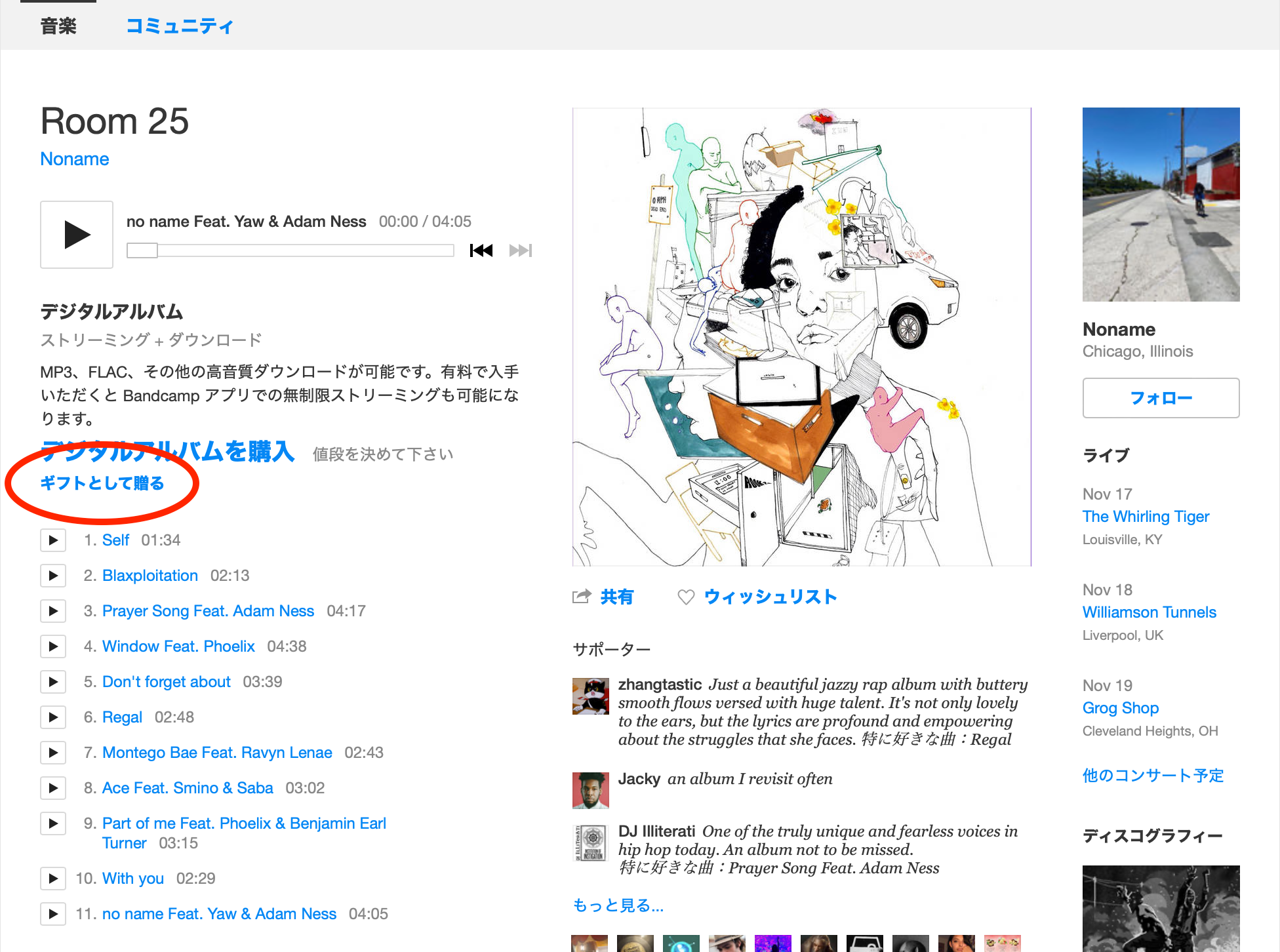Play track 3 Prayer Song
The height and width of the screenshot is (952, 1280).
pos(53,611)
